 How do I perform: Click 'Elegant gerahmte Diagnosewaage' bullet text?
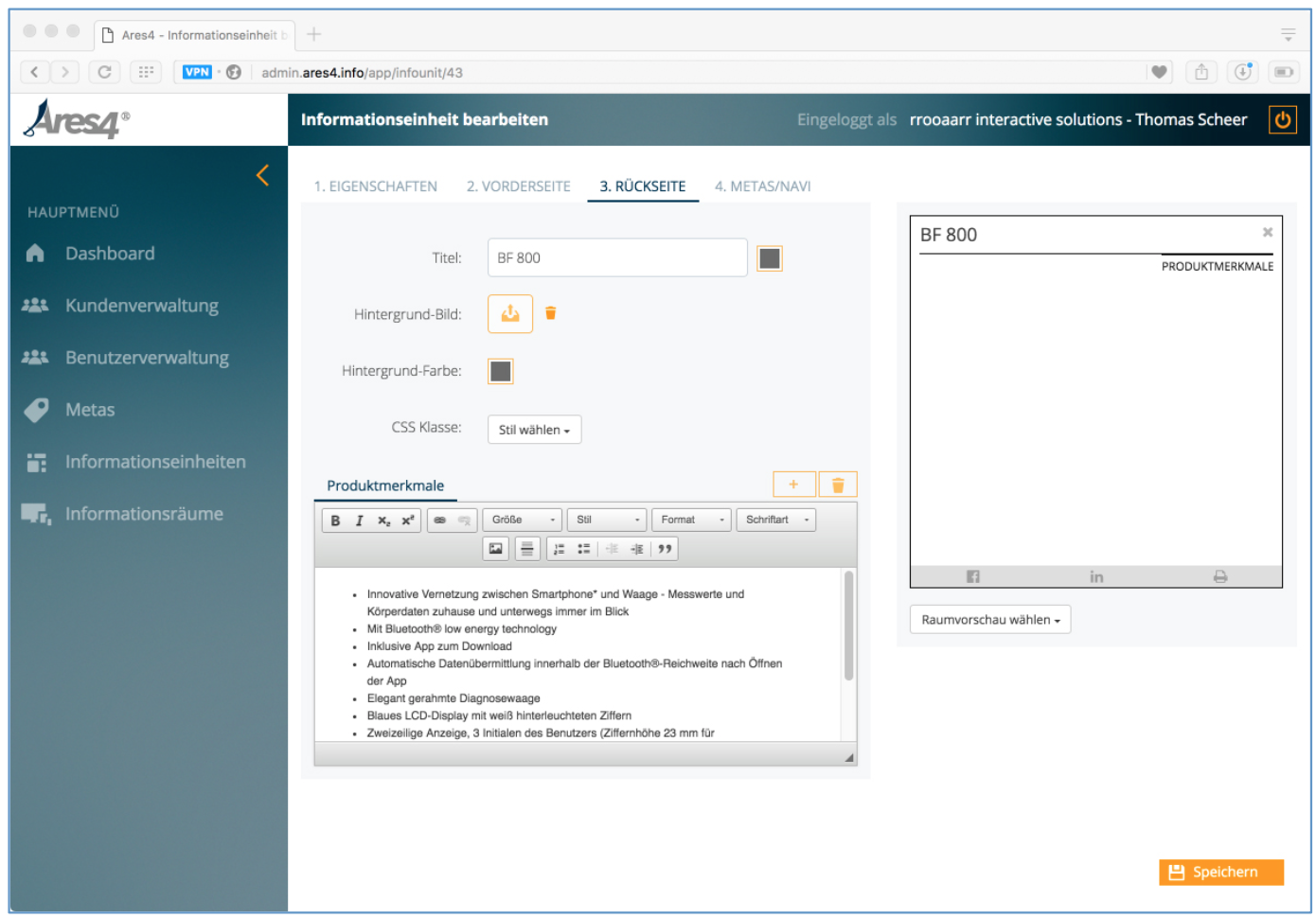pos(453,698)
